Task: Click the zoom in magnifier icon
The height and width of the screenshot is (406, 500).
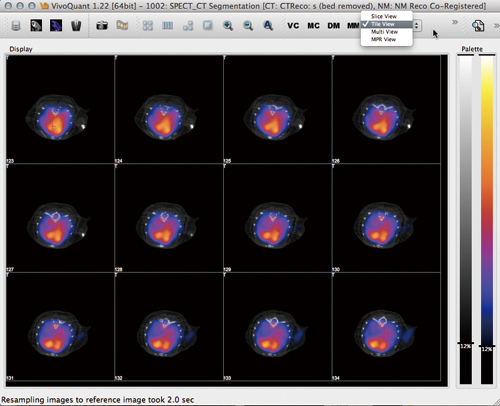Action: (228, 26)
